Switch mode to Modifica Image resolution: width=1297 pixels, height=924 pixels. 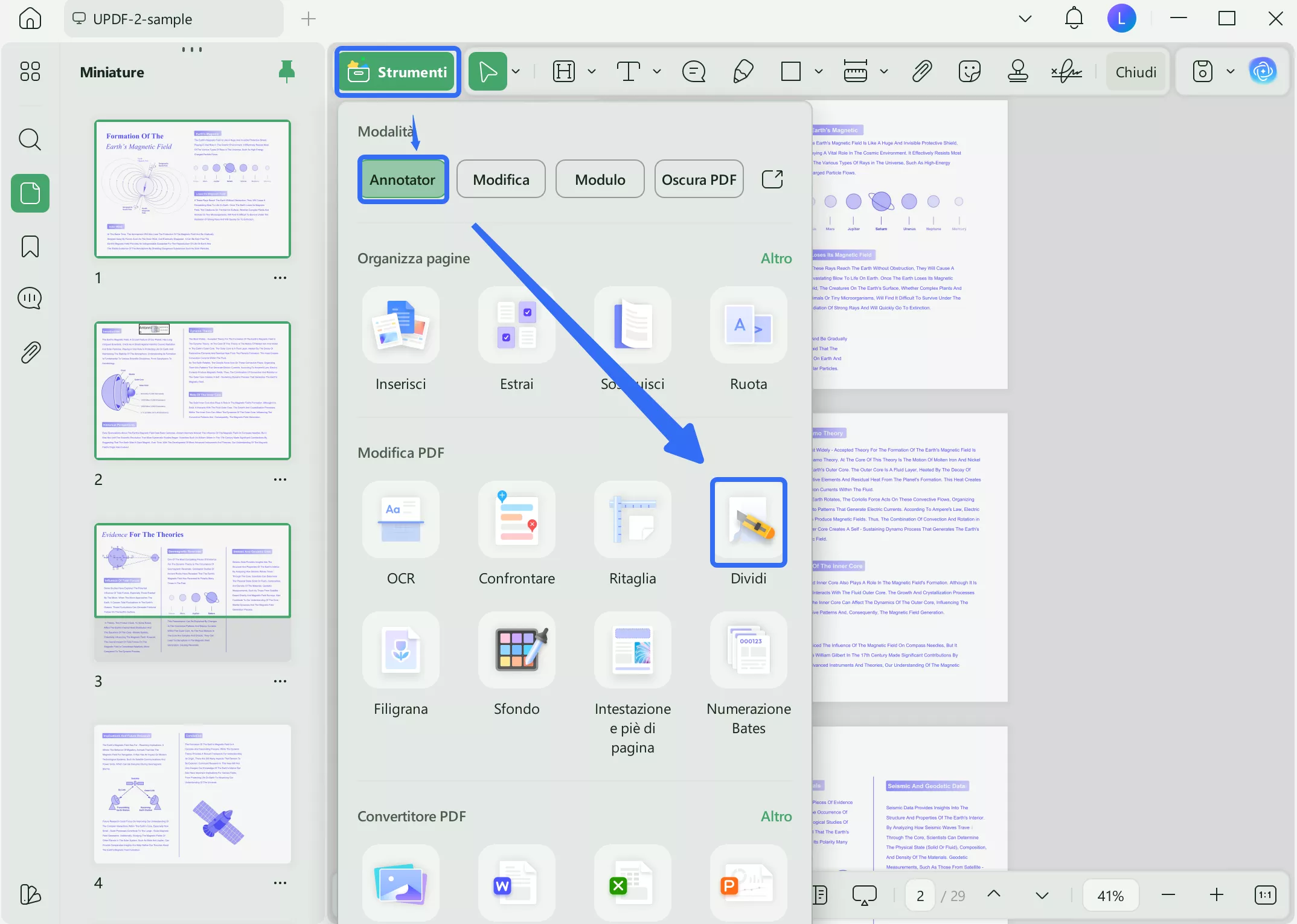pyautogui.click(x=501, y=179)
